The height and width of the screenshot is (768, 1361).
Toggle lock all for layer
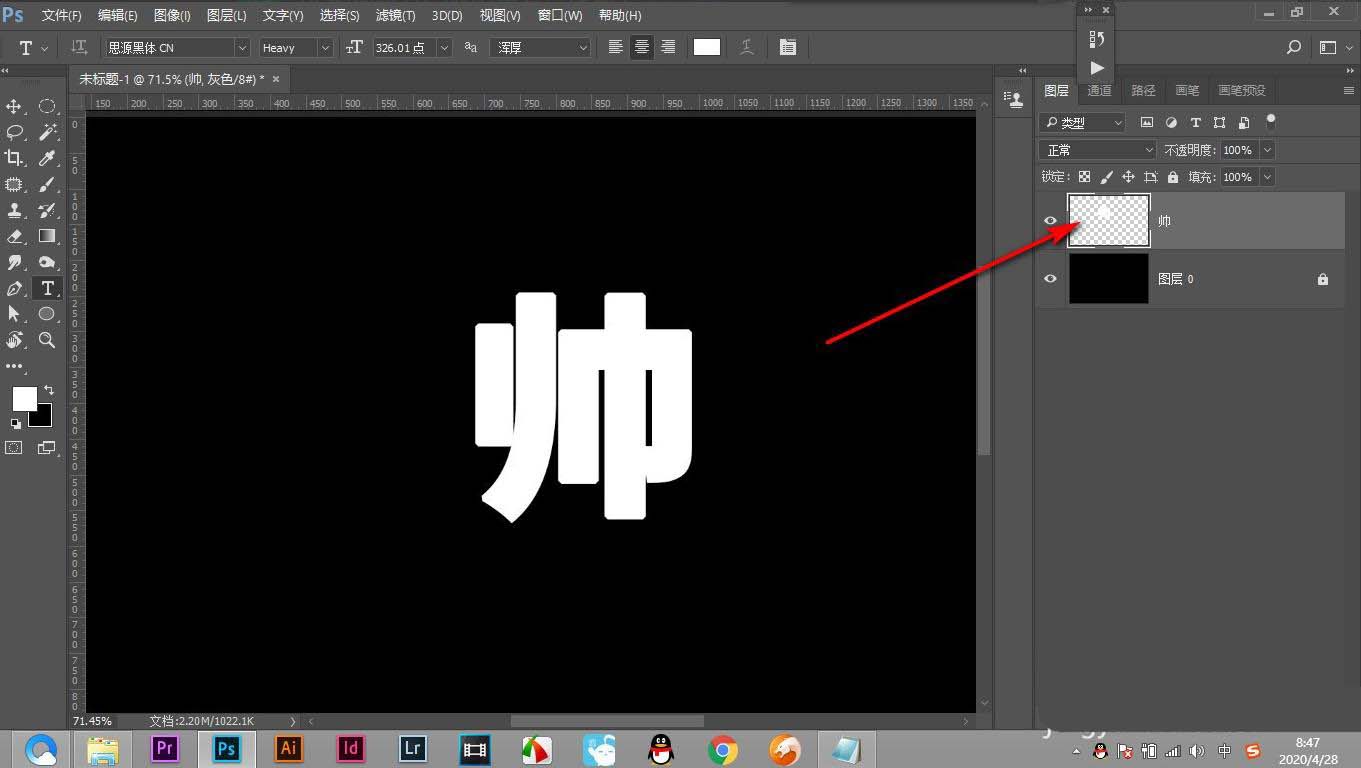point(1173,177)
